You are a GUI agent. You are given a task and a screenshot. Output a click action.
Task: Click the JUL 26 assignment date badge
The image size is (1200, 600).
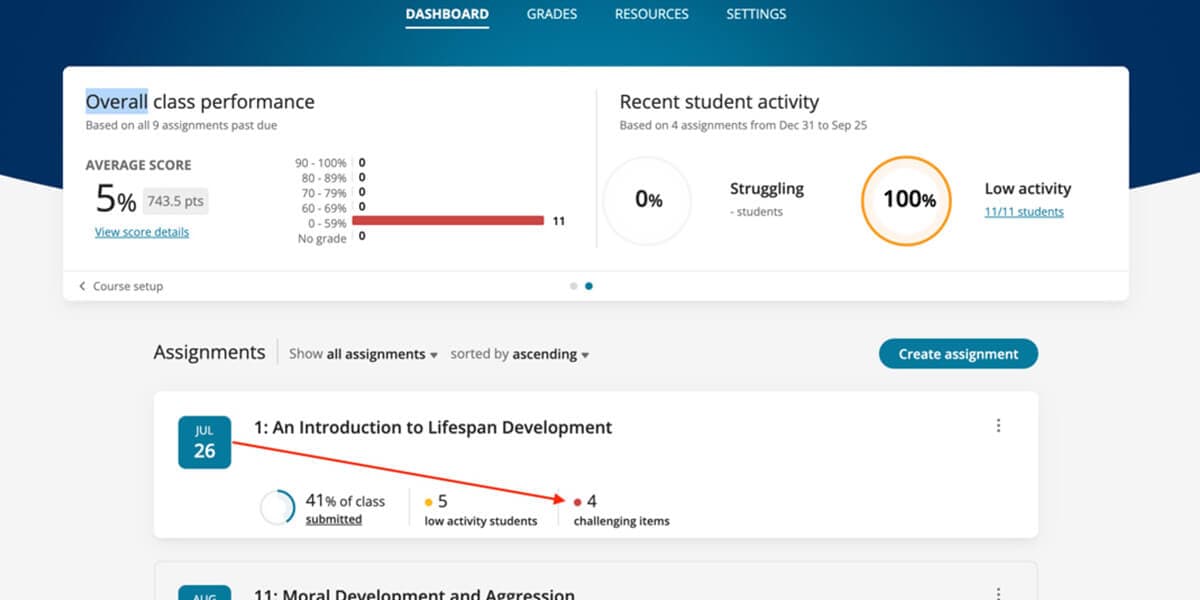204,441
